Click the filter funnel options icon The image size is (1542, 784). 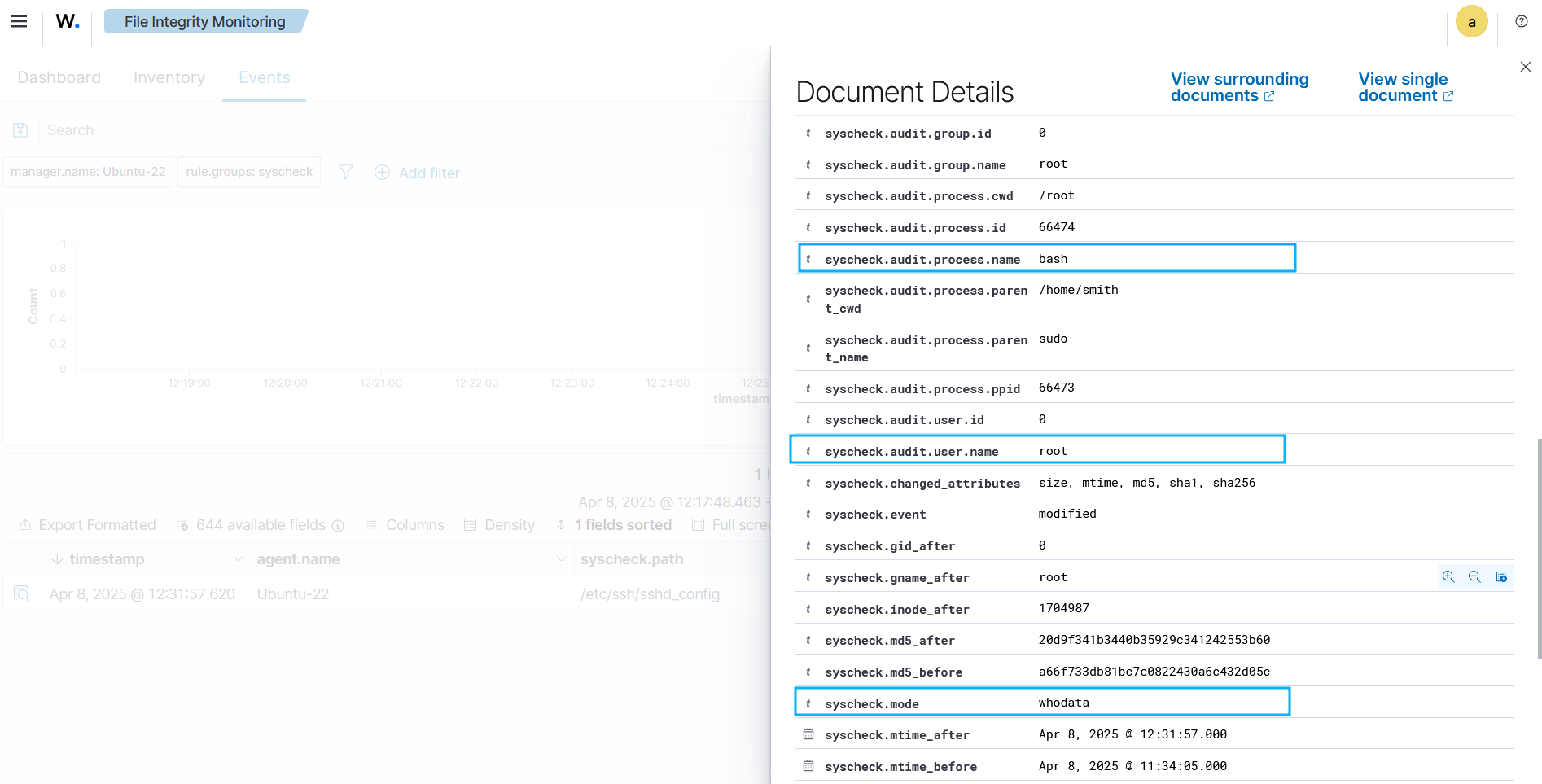(x=346, y=173)
